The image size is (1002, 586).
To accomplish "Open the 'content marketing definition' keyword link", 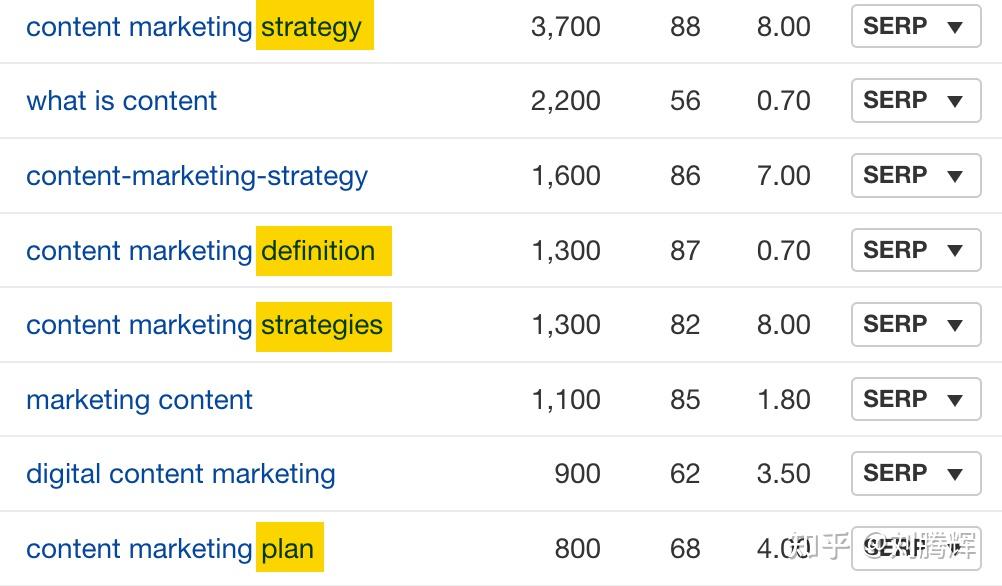I will pos(139,251).
